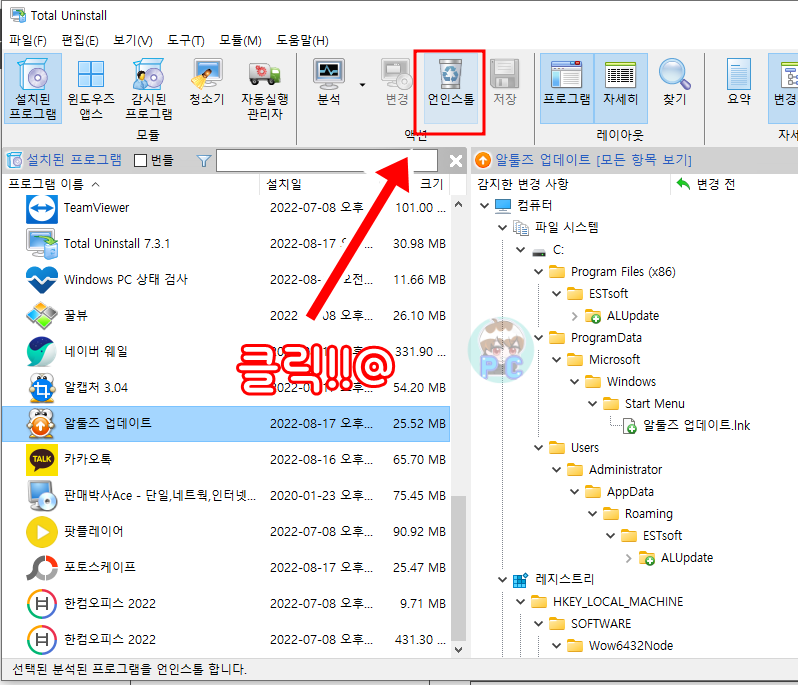Image resolution: width=798 pixels, height=685 pixels.
Task: Select the 9.71 MB 한컴오피스 2022 row
Action: pos(226,604)
